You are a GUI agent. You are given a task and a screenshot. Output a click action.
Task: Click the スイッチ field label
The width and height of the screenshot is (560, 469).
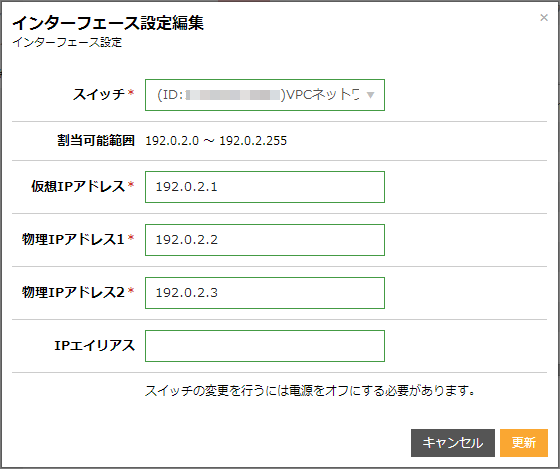[99, 95]
